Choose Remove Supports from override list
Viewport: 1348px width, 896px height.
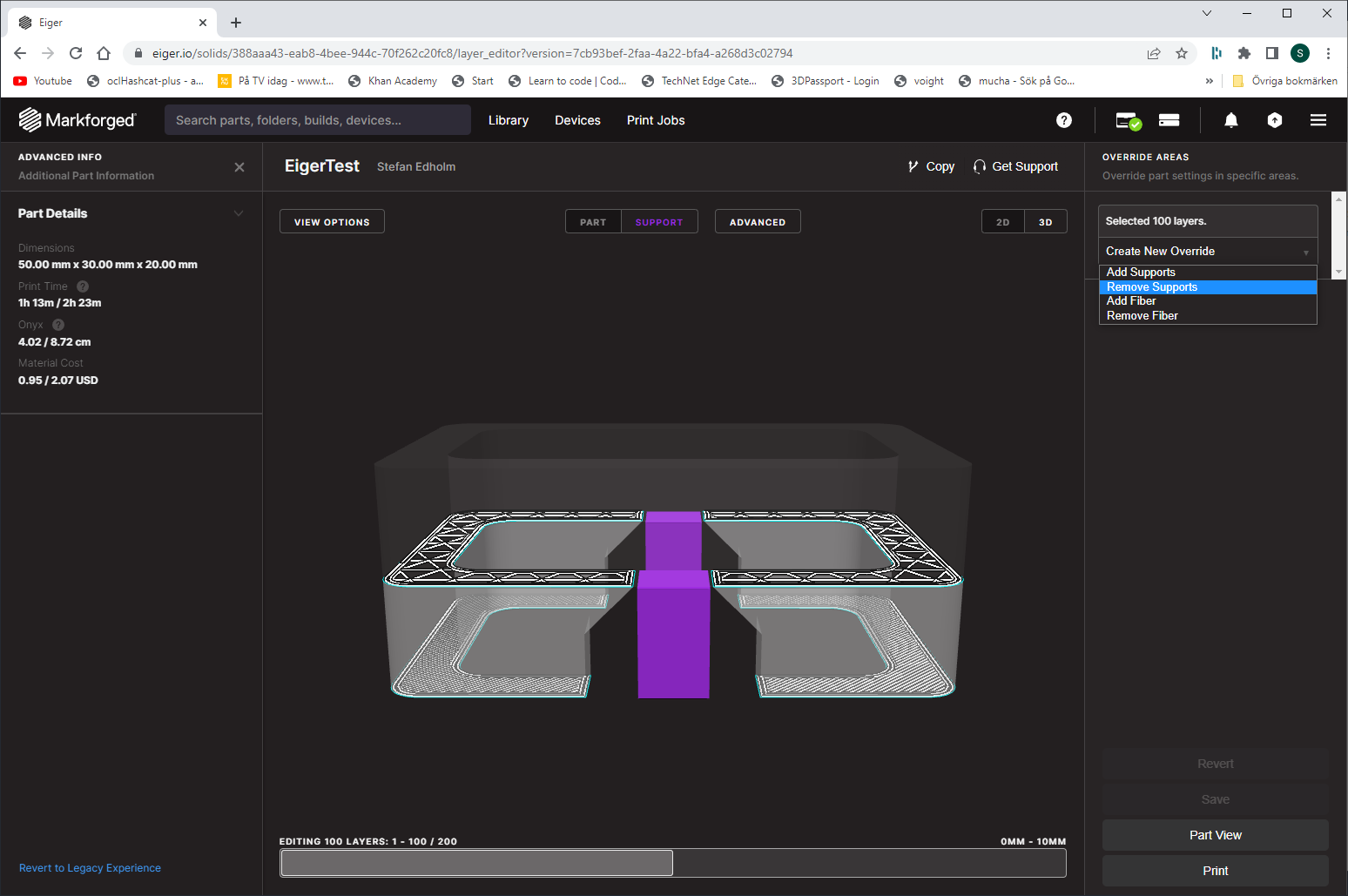click(1151, 287)
